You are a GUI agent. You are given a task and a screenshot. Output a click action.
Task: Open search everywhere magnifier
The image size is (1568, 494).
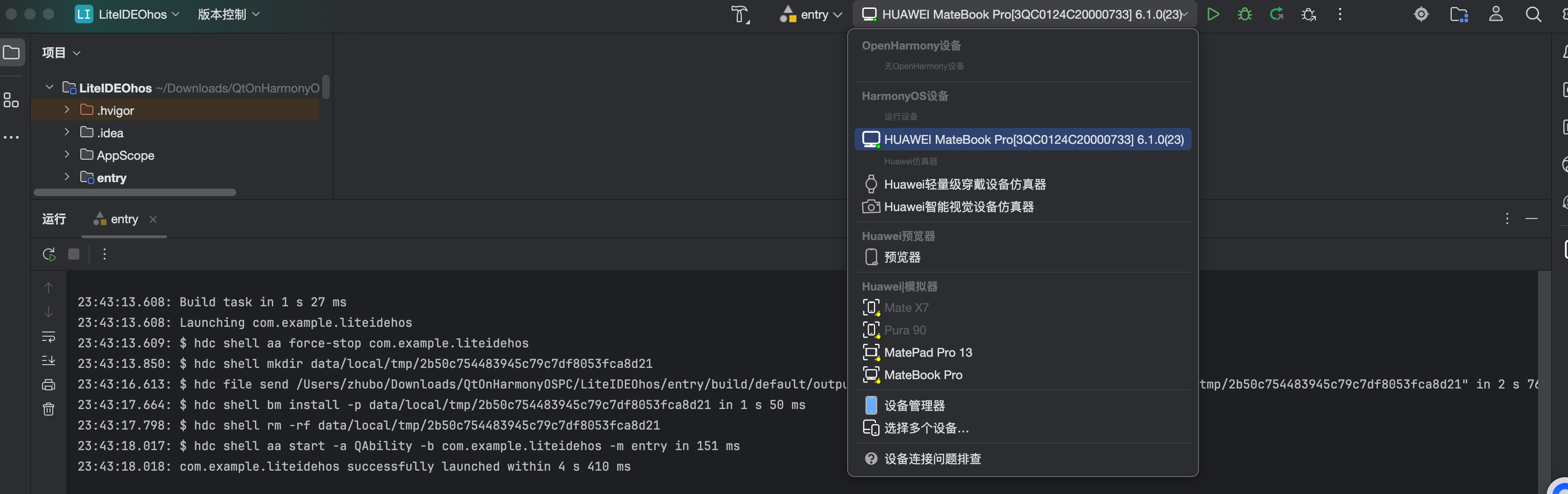tap(1533, 14)
